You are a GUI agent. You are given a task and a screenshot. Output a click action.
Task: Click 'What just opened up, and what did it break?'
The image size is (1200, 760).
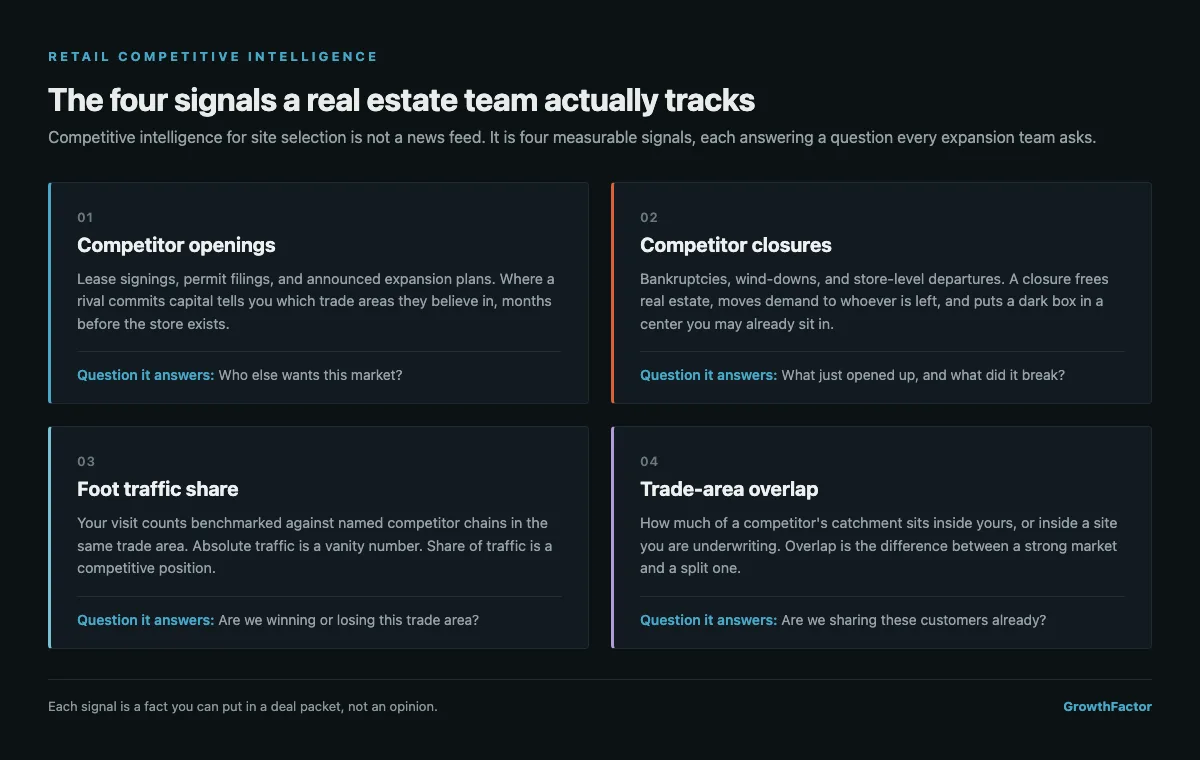click(923, 375)
